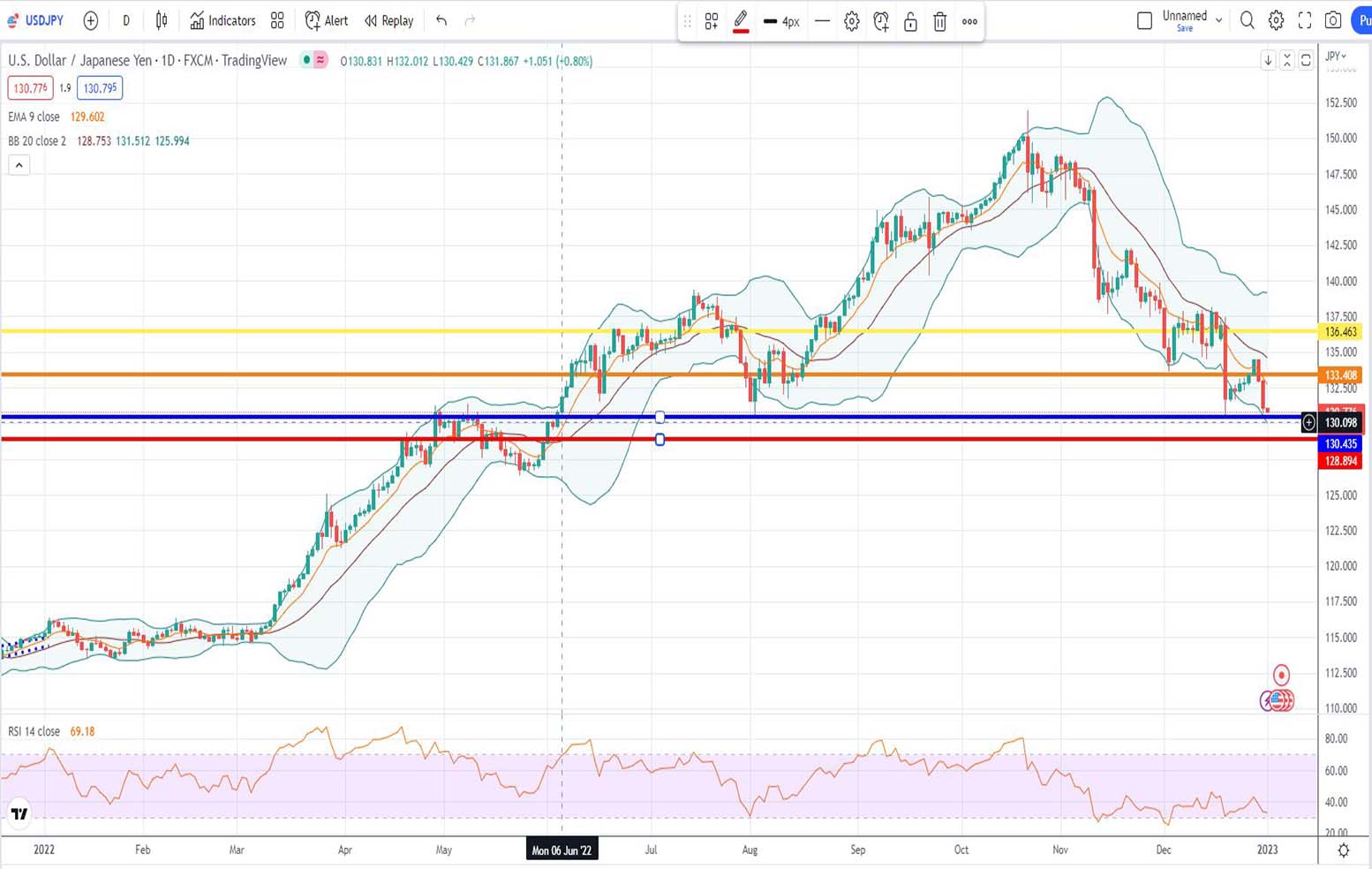Open drawing settings gear in floating toolbar
The height and width of the screenshot is (869, 1372).
click(x=851, y=22)
